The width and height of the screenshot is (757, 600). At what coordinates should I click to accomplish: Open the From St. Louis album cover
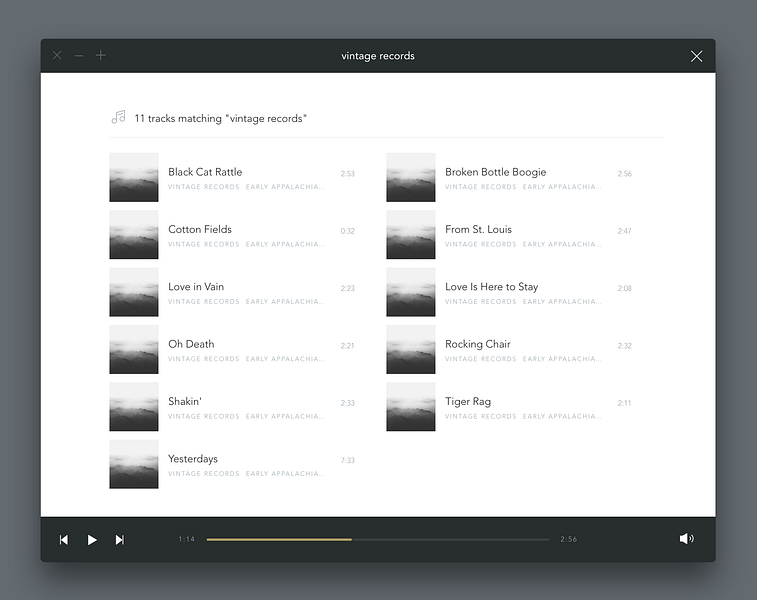(411, 235)
